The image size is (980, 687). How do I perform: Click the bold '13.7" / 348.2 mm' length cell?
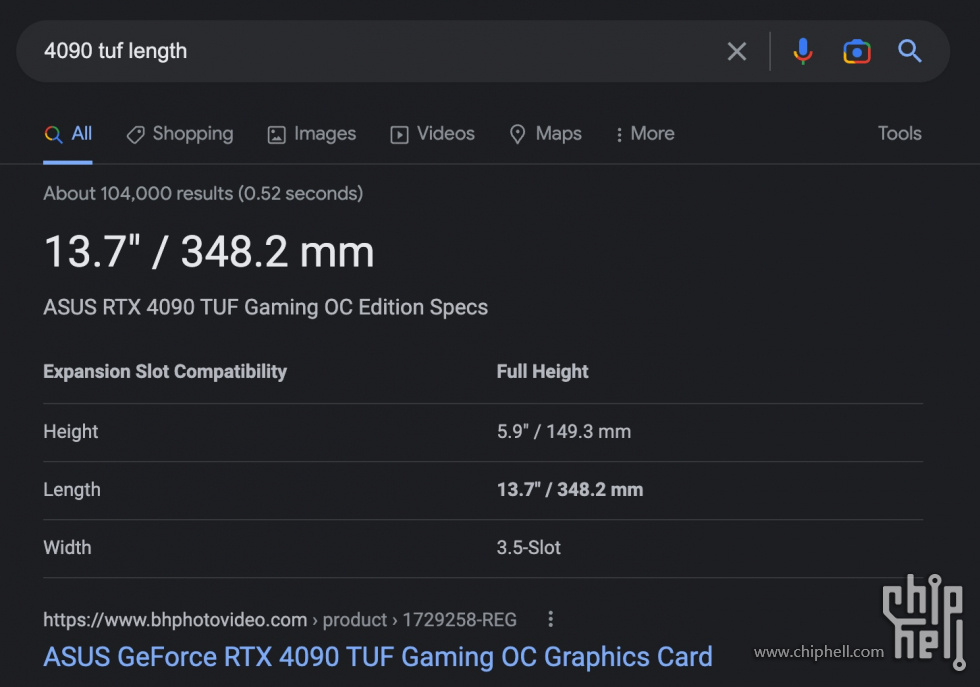tap(569, 489)
